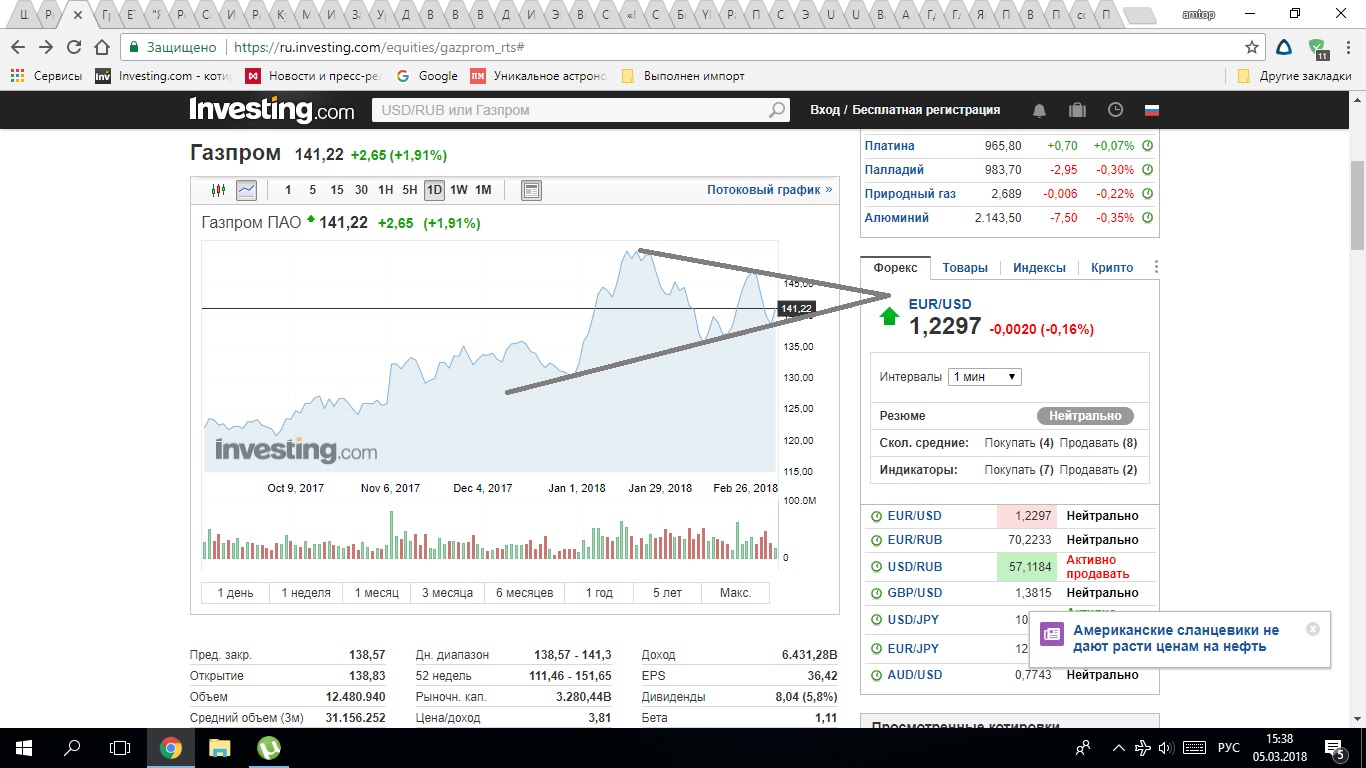
Task: Click the page vertical scrollbar thumb
Action: (x=1357, y=205)
